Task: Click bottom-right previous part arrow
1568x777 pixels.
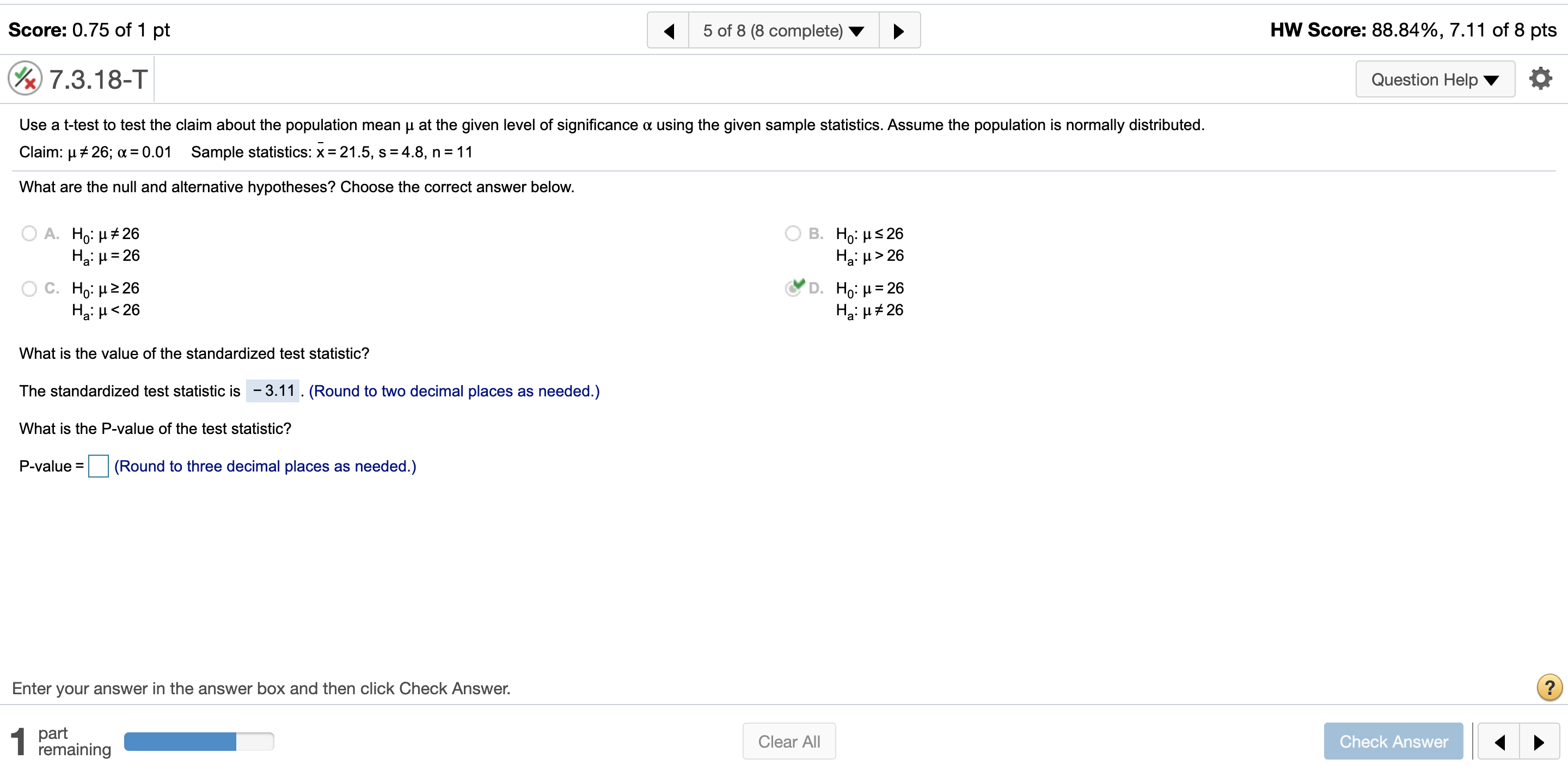Action: click(1499, 742)
